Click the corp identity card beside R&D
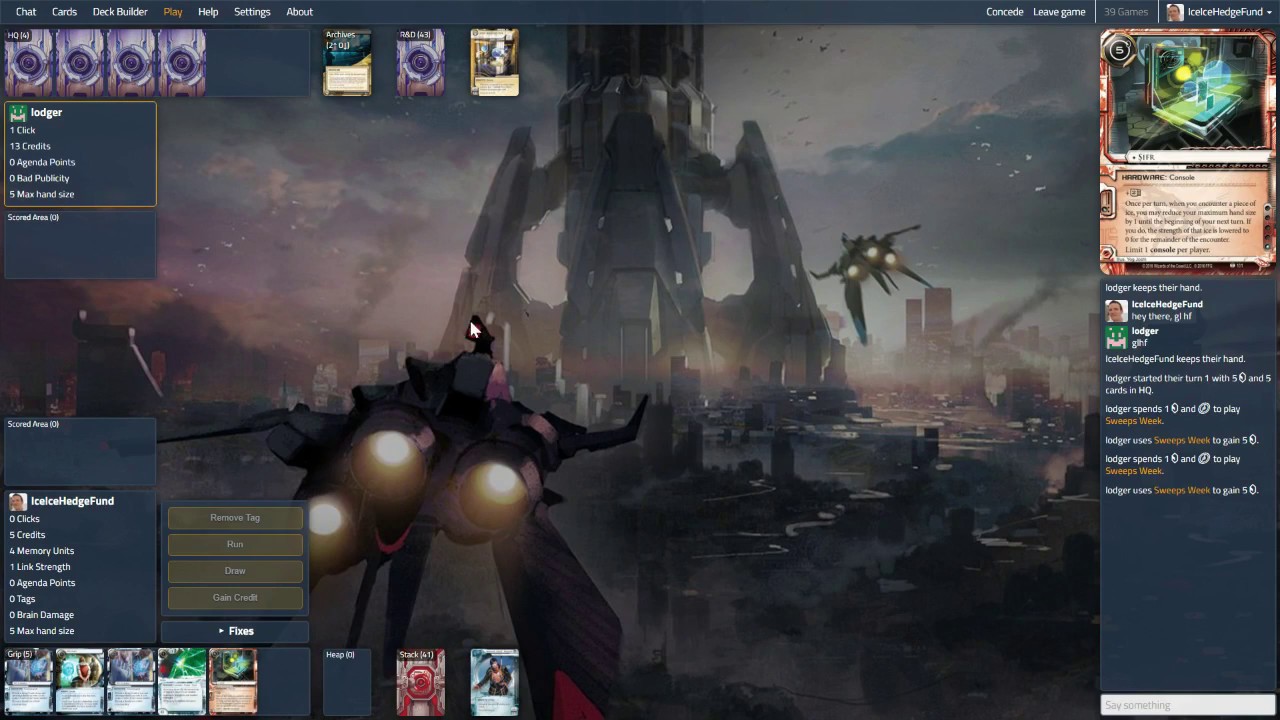Image resolution: width=1280 pixels, height=720 pixels. point(495,62)
